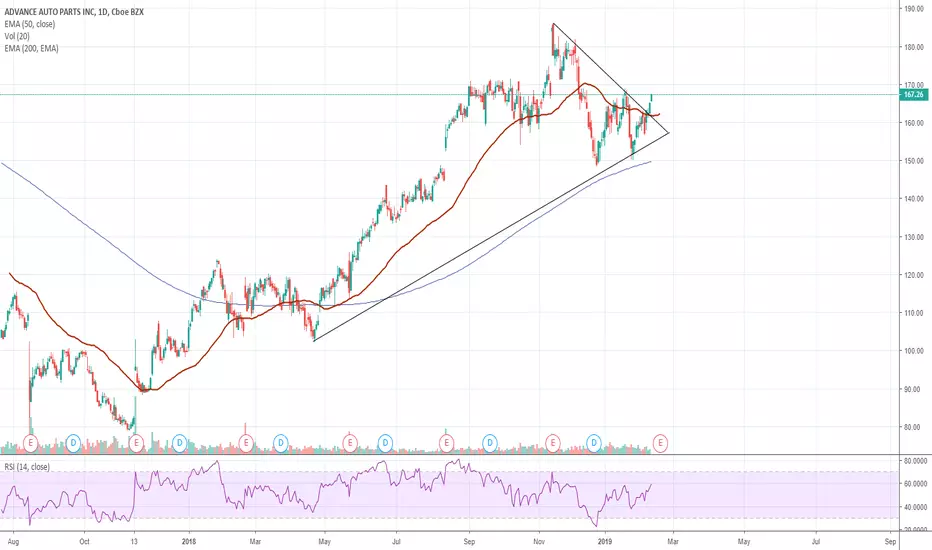Click the 40.0000 RSI axis label
Image resolution: width=932 pixels, height=550 pixels.
pos(916,507)
